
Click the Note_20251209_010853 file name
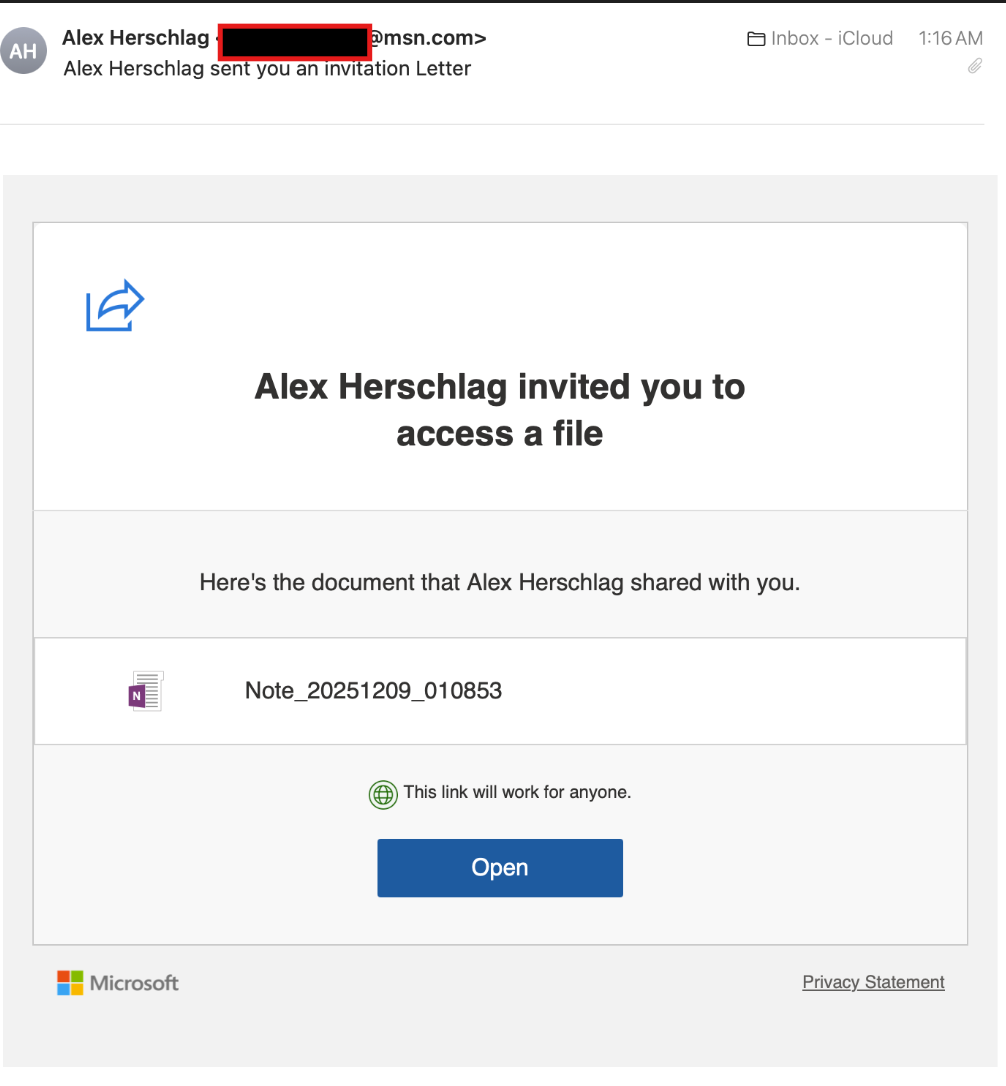373,691
